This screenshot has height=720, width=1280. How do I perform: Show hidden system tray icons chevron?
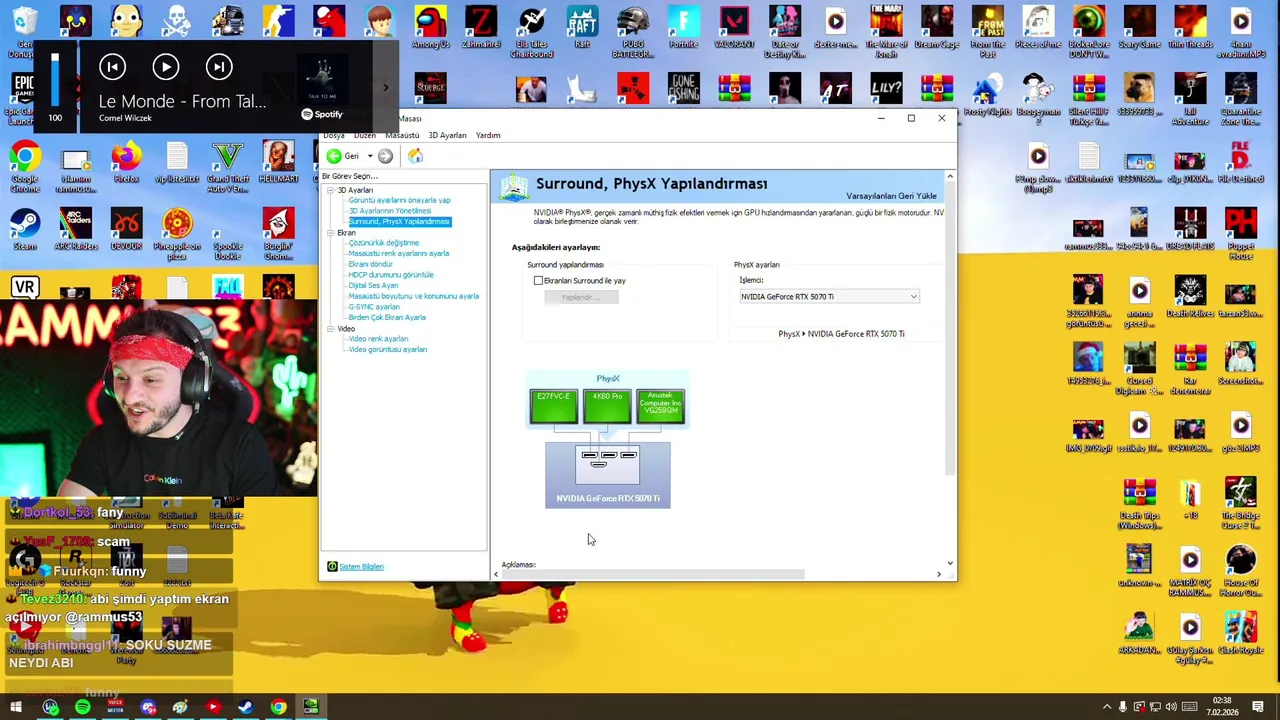tap(1106, 708)
